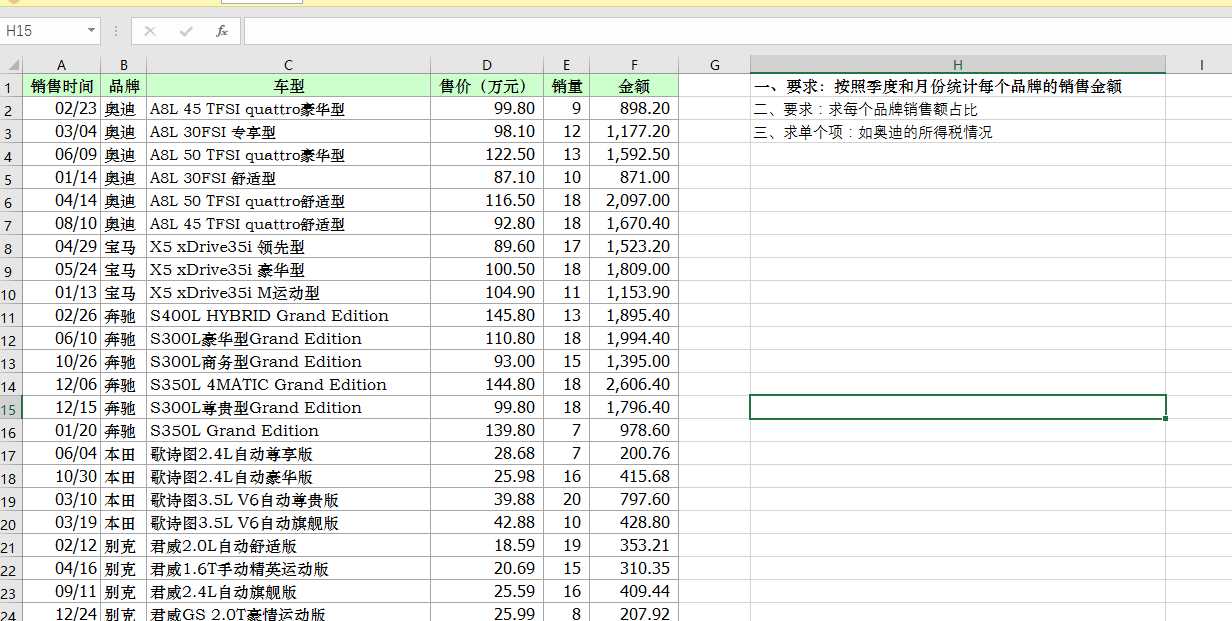Click date cell 09/11

61,592
